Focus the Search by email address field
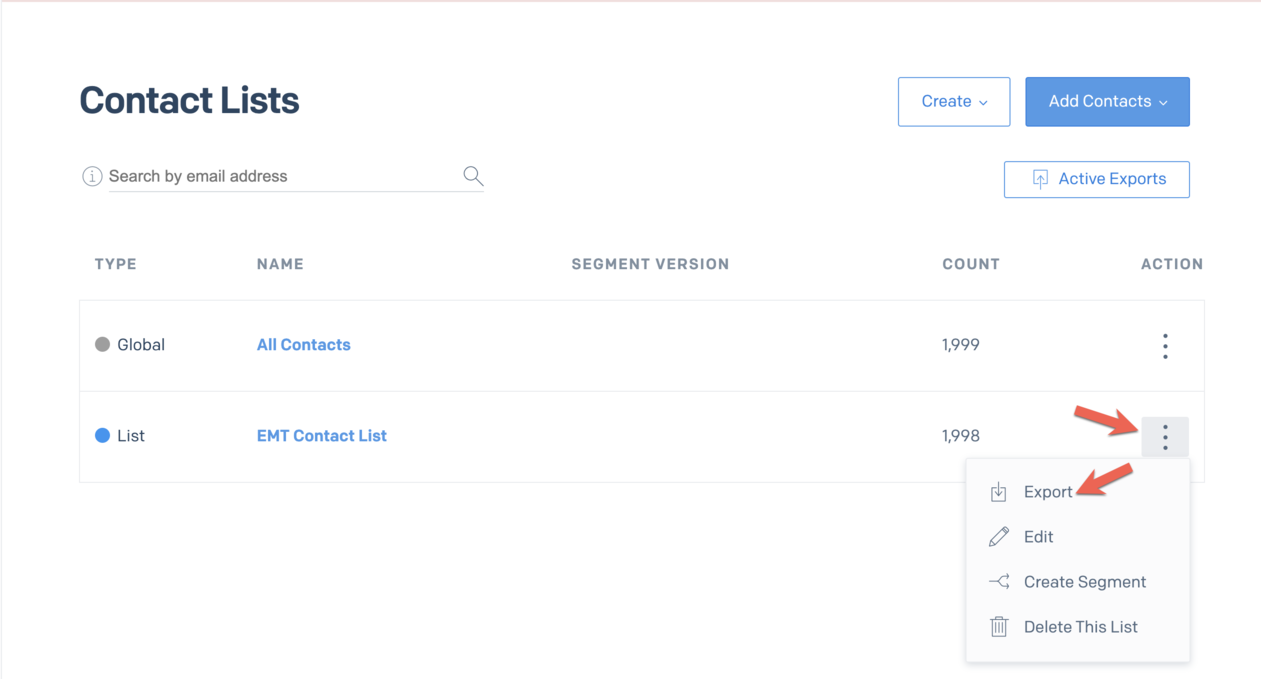 [283, 176]
